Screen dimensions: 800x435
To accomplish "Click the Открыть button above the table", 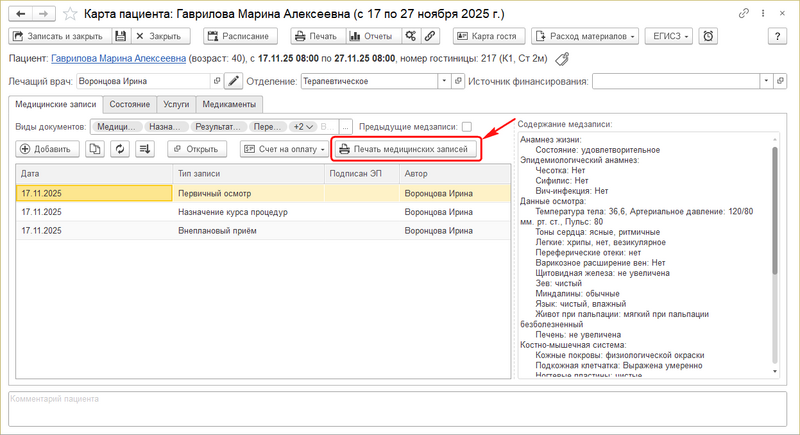I will [x=196, y=149].
